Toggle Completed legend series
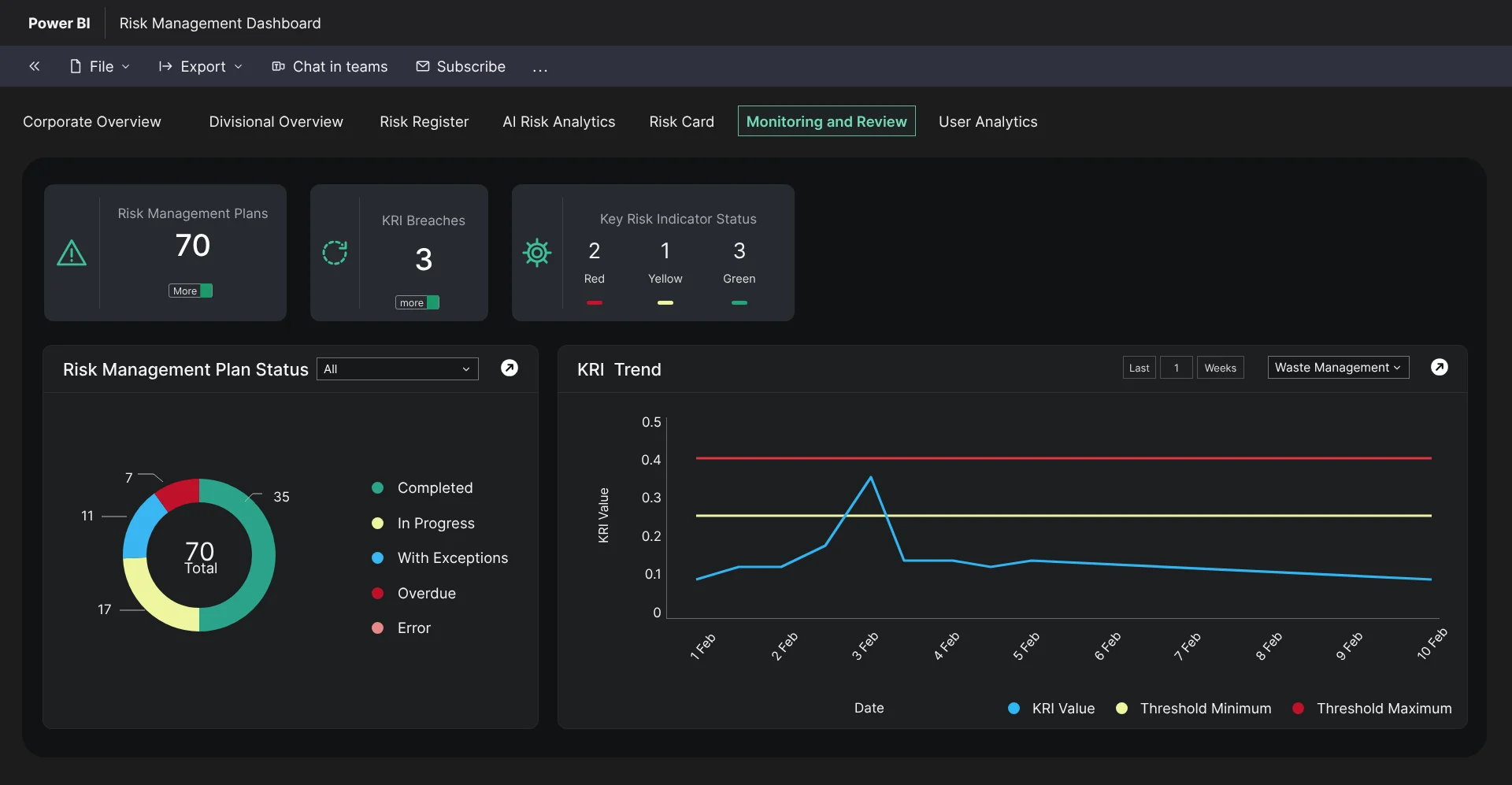 [422, 487]
